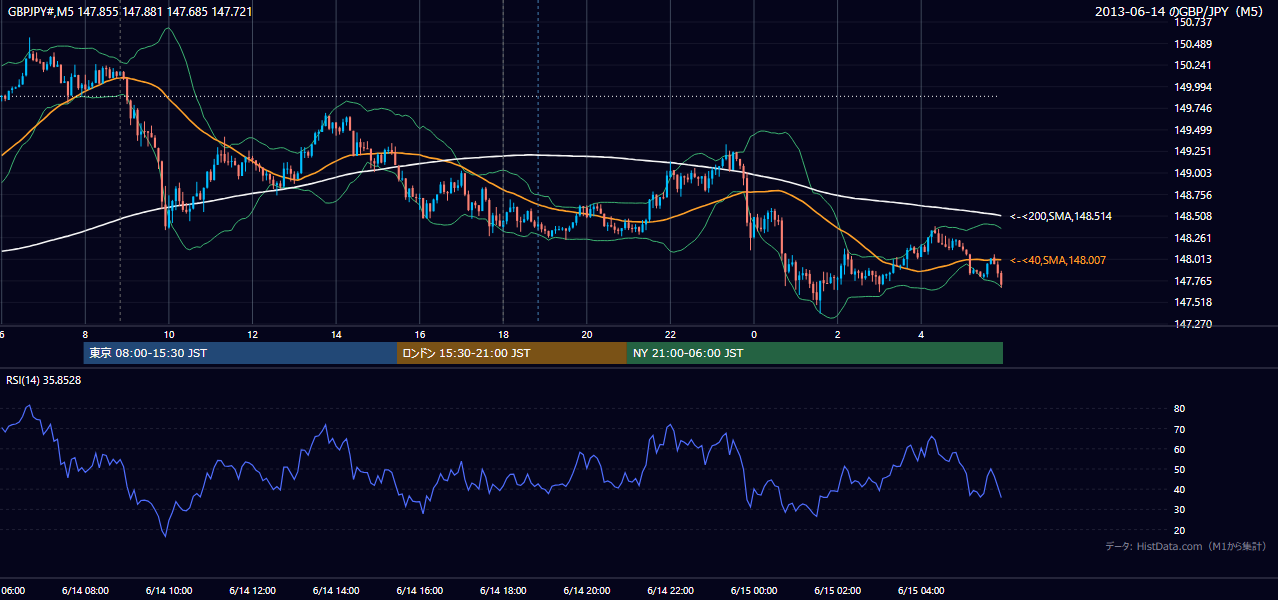The width and height of the screenshot is (1278, 600).
Task: Click RSI scale value 50
Action: tap(1180, 469)
